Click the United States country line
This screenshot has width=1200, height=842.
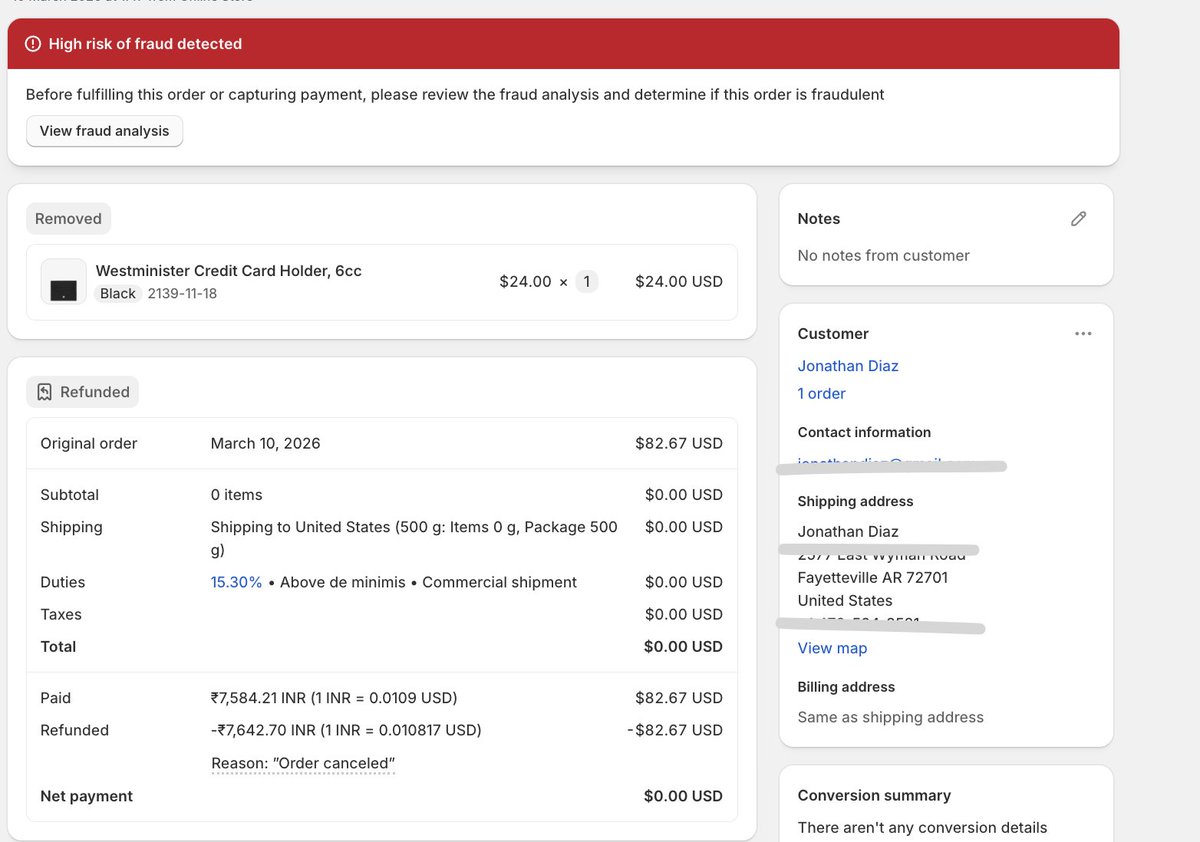pos(845,601)
